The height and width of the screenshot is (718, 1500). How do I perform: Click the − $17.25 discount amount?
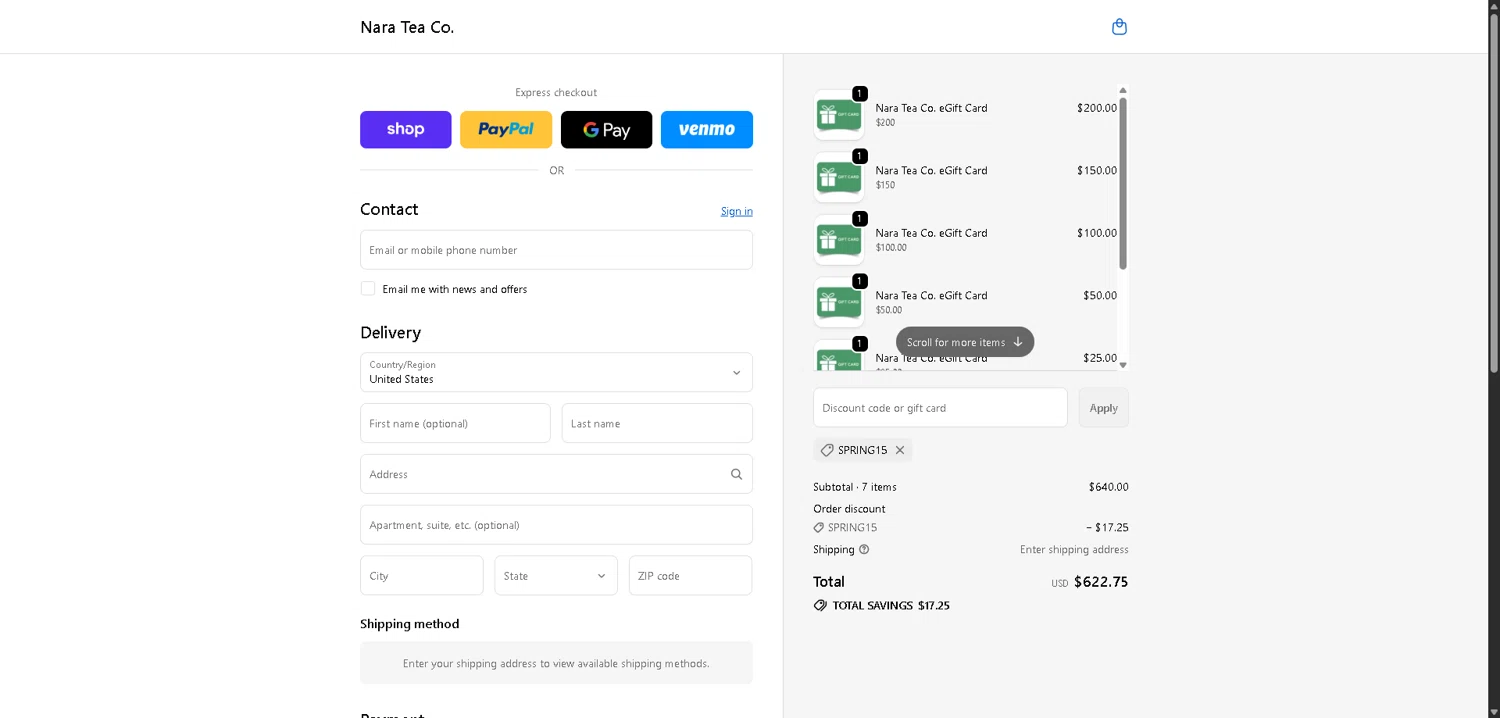[x=1107, y=527]
